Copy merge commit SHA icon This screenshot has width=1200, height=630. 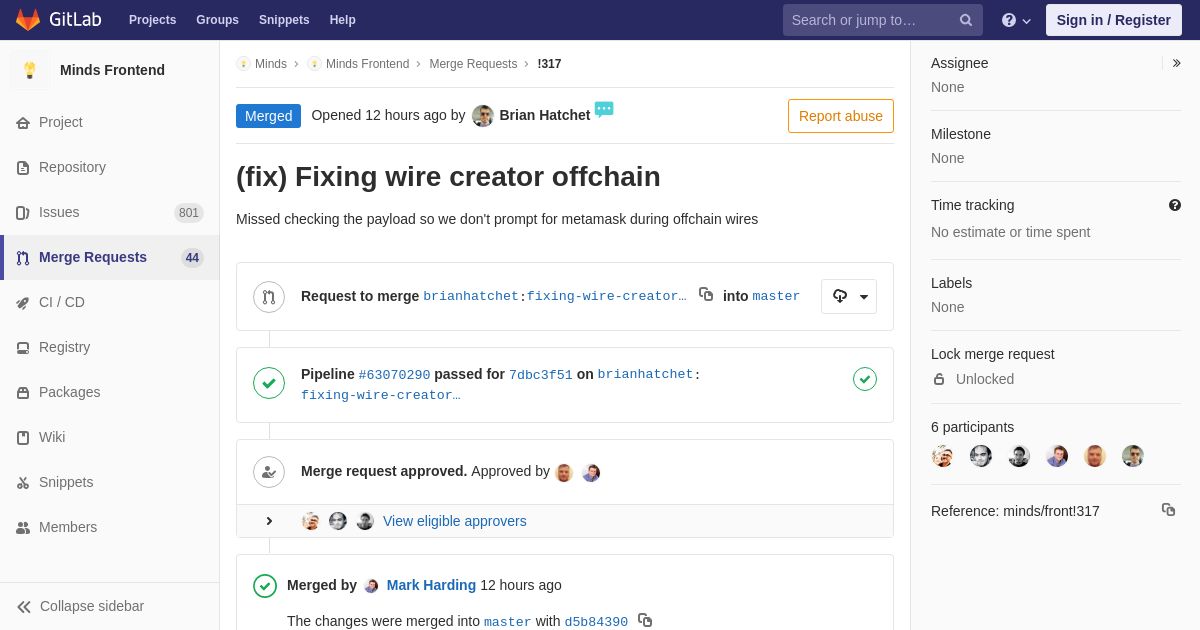[645, 620]
